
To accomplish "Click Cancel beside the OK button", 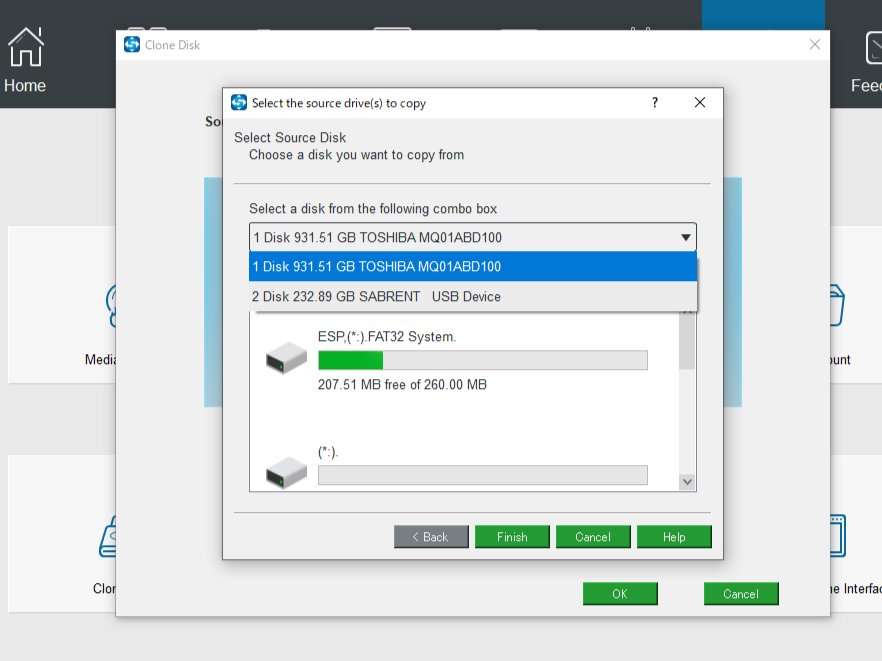I will click(741, 594).
